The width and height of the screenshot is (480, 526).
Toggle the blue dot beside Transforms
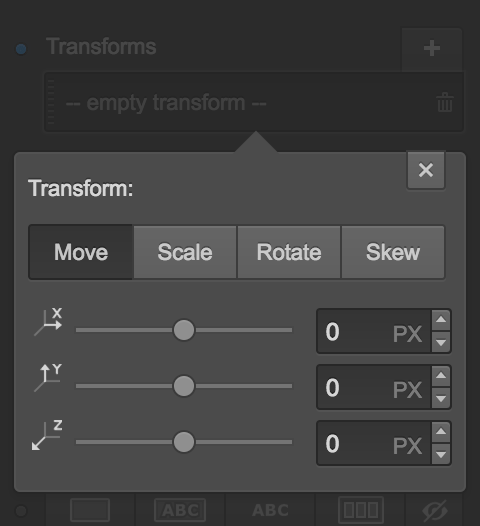(21, 49)
